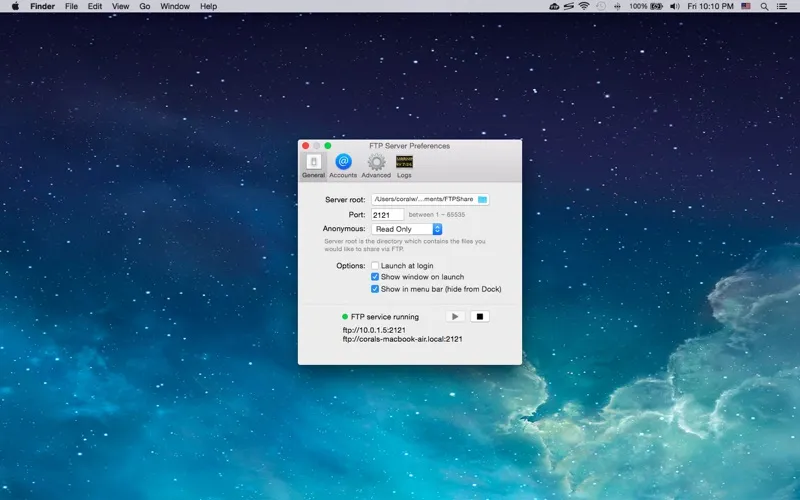The height and width of the screenshot is (500, 800).
Task: Switch to the Logs pane
Action: click(404, 165)
